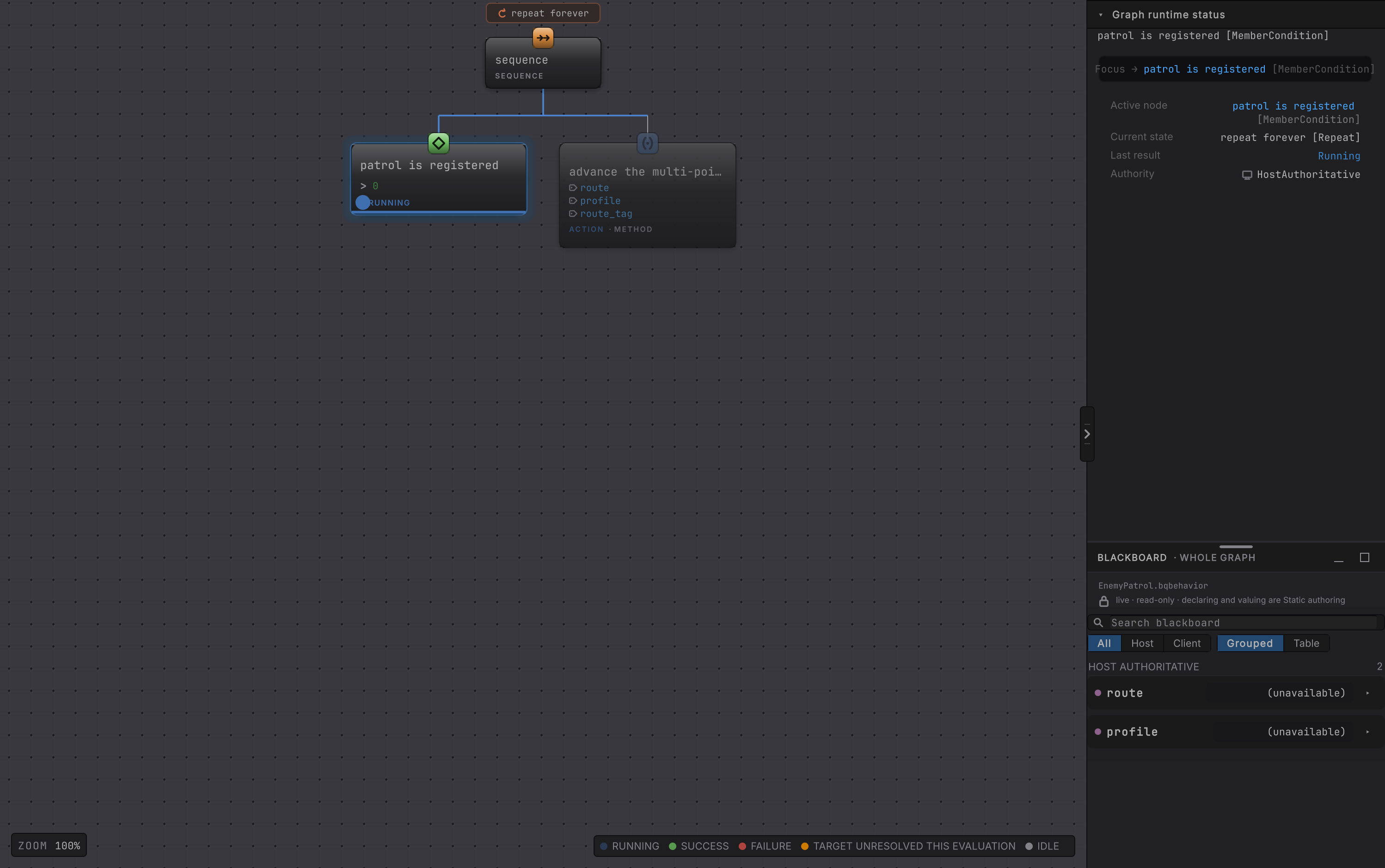
Task: Click the HostAuthoritative monitor icon
Action: 1247,175
